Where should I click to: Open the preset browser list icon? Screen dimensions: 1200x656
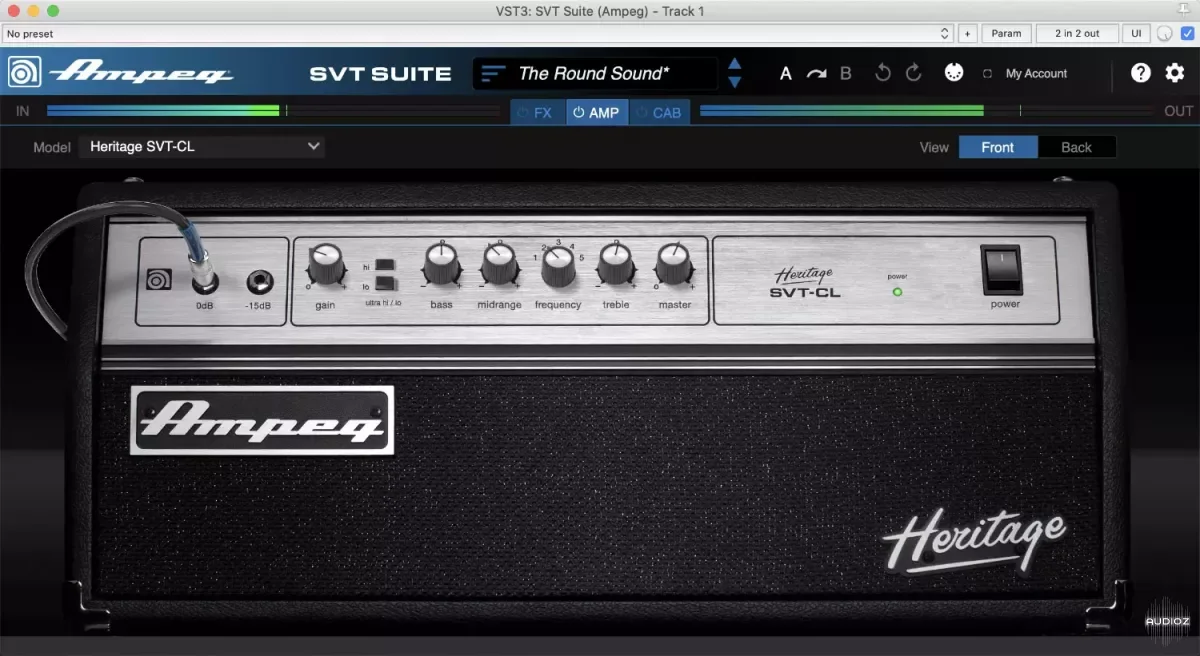click(493, 74)
